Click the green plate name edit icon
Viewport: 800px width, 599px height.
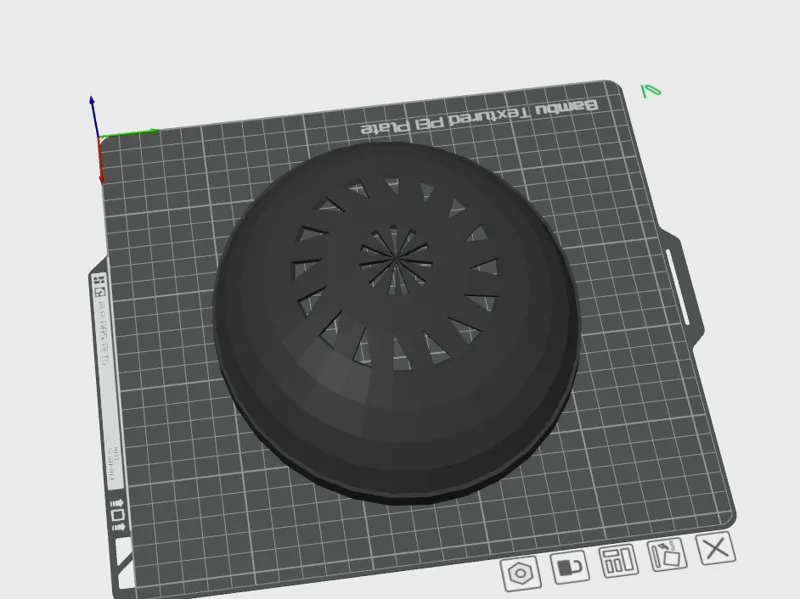coord(651,91)
